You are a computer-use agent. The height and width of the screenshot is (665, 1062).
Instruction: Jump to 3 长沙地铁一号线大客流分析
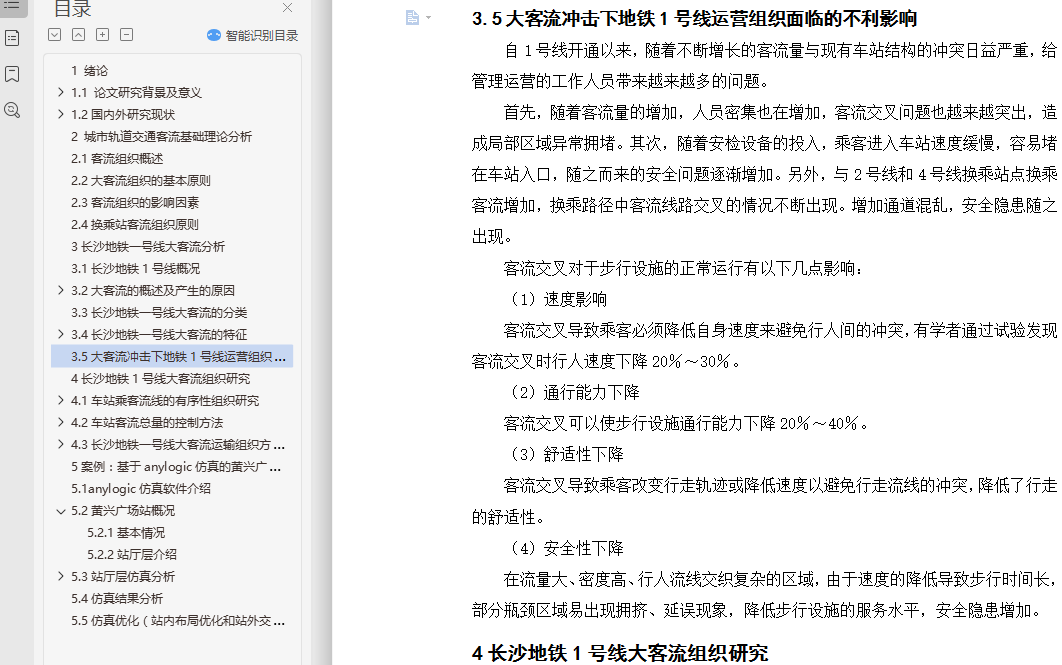coord(148,246)
